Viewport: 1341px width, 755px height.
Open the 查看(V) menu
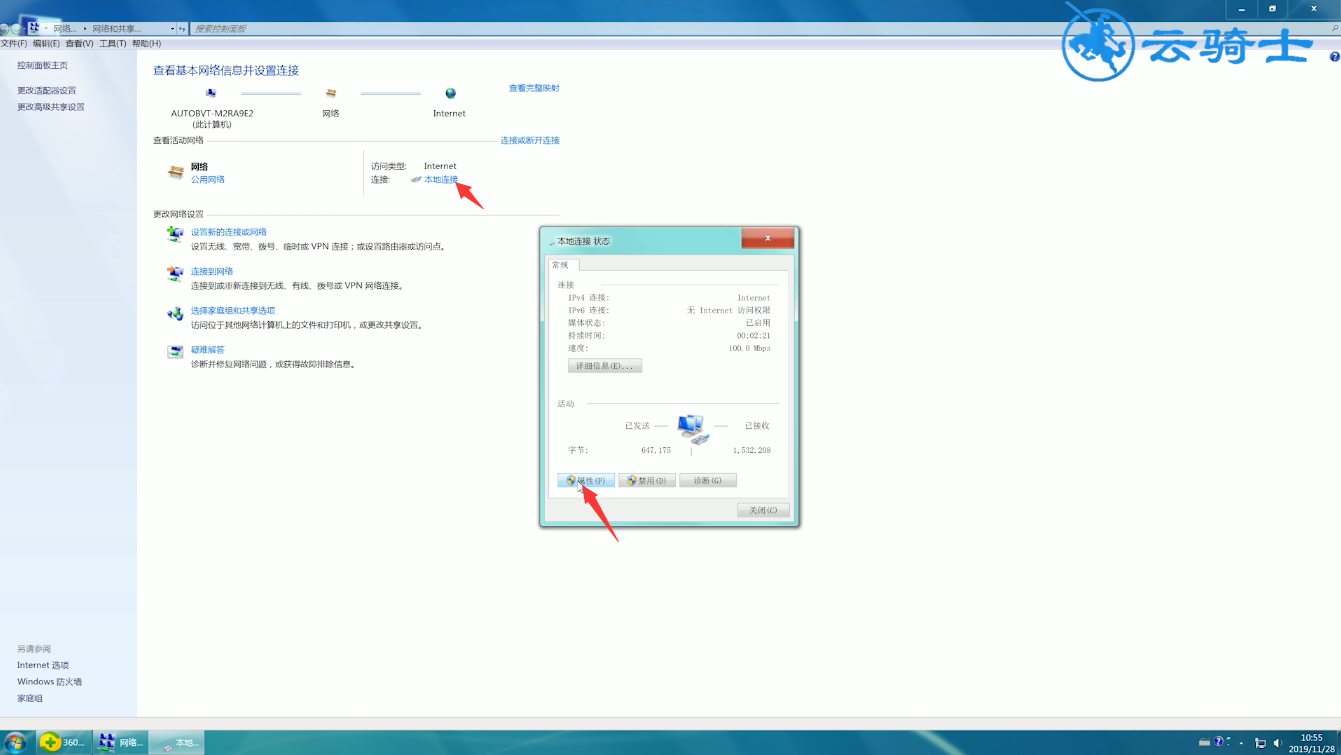[x=79, y=44]
